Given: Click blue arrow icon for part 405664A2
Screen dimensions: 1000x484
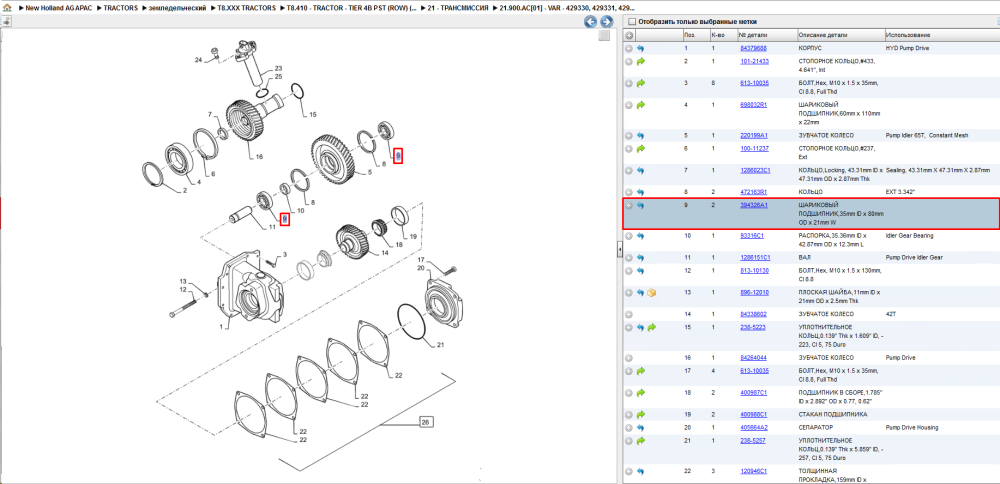Looking at the screenshot, I should (641, 427).
